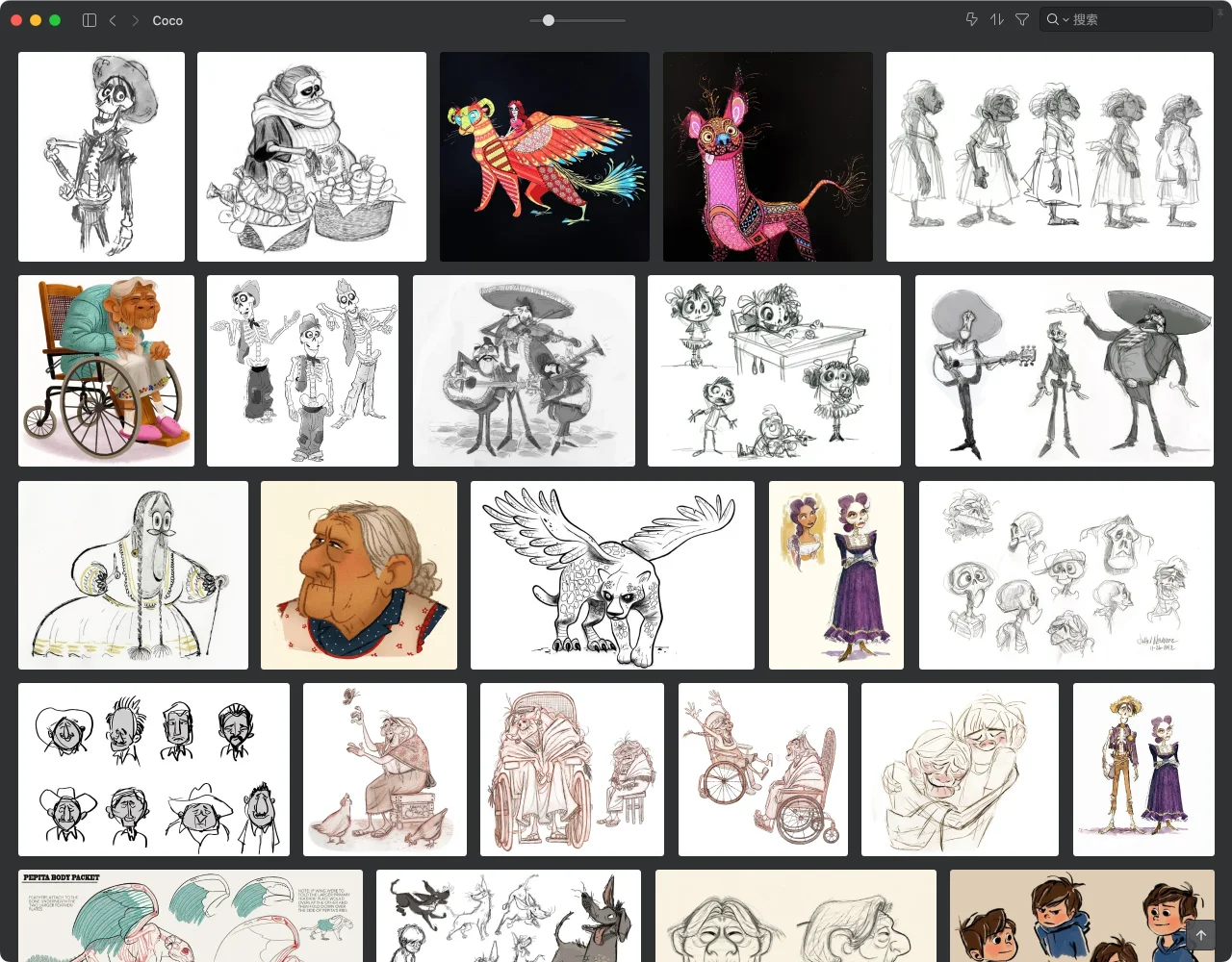Select the elderly face close-up pencil sketch
Screen dimensions: 1232x962
tap(796, 916)
